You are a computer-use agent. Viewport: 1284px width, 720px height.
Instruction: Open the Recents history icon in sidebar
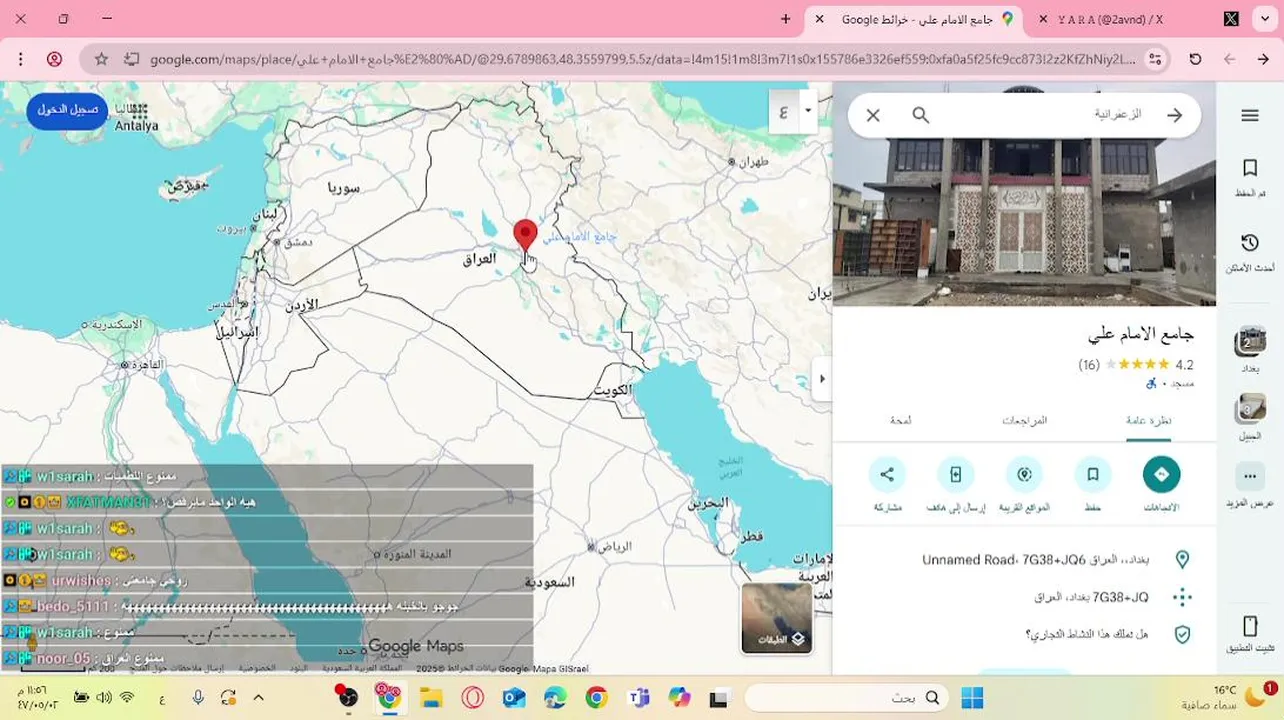(1249, 251)
